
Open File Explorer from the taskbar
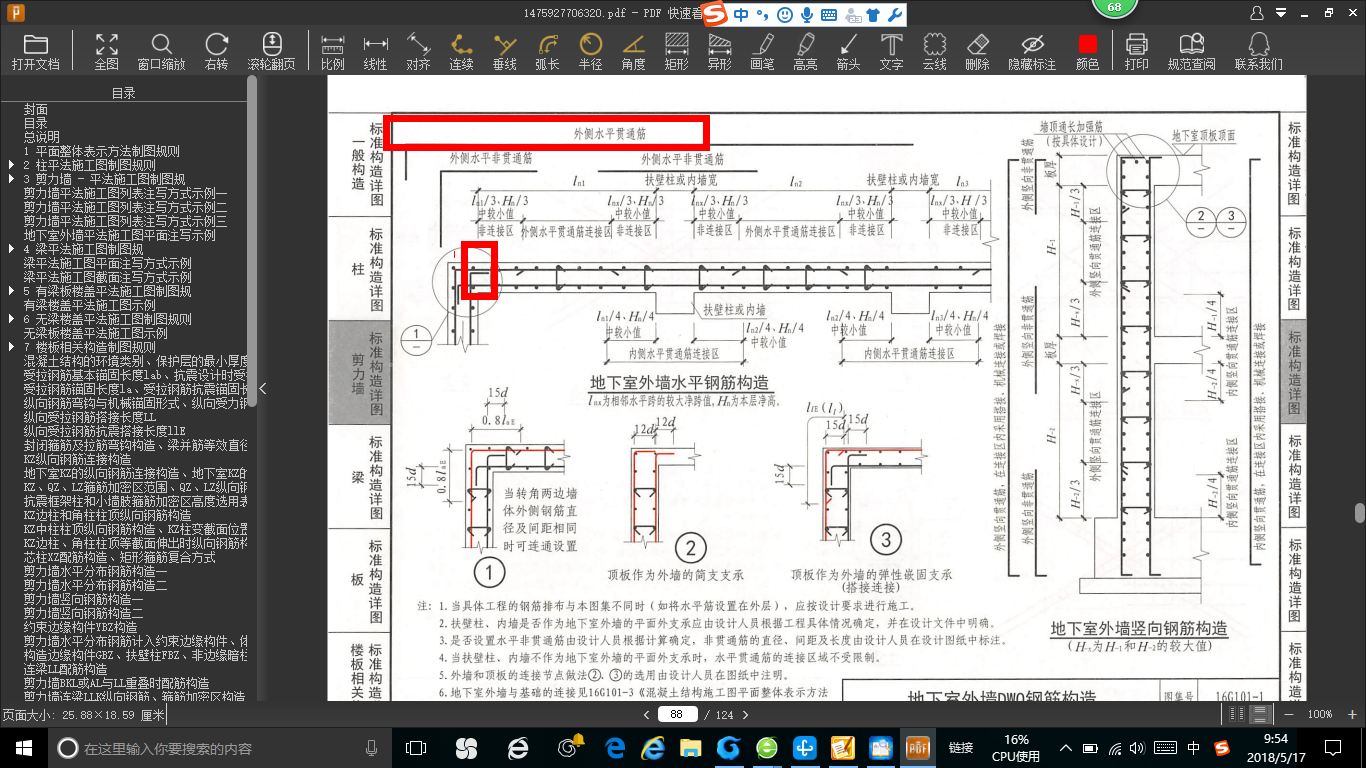point(690,748)
